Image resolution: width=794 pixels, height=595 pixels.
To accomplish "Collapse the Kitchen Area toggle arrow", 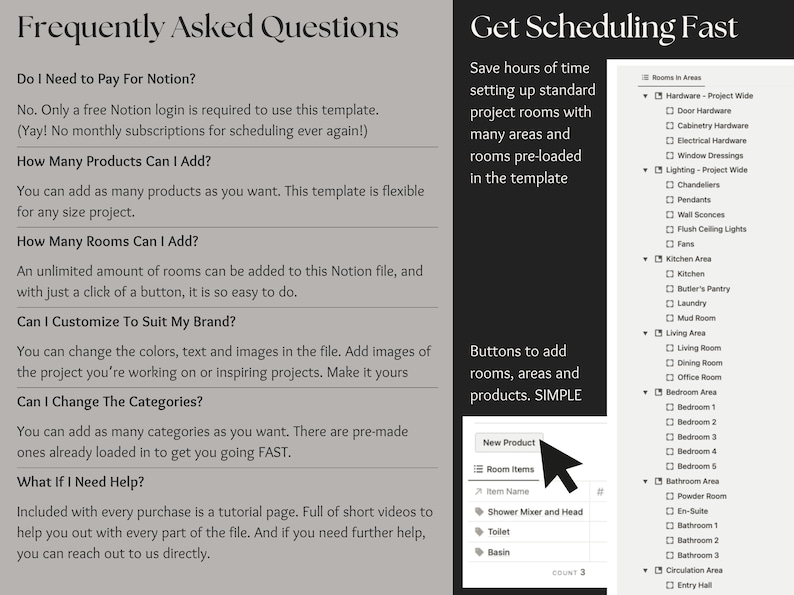I will tap(645, 259).
